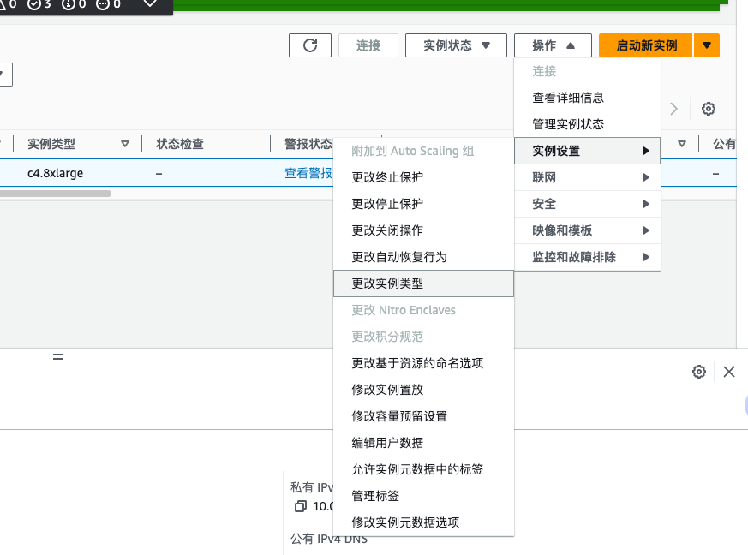Choose 更改终止保护 from submenu
The width and height of the screenshot is (748, 555).
tap(422, 178)
